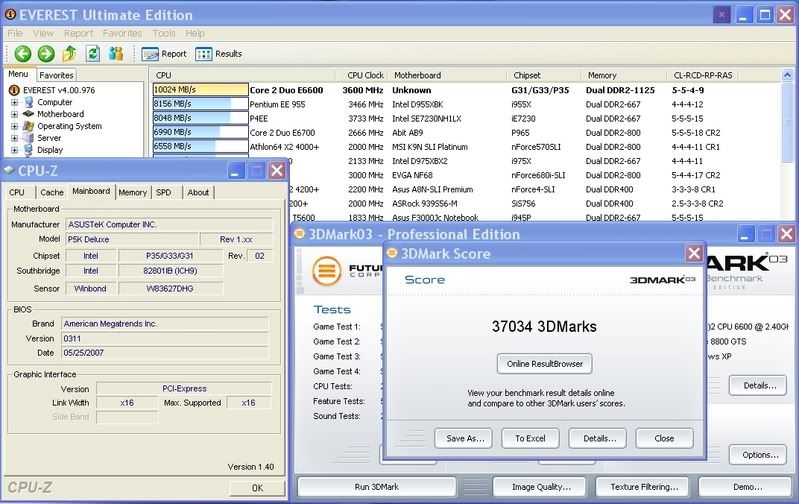799x504 pixels.
Task: Switch to CPU tab in CPU-Z
Action: coord(17,192)
